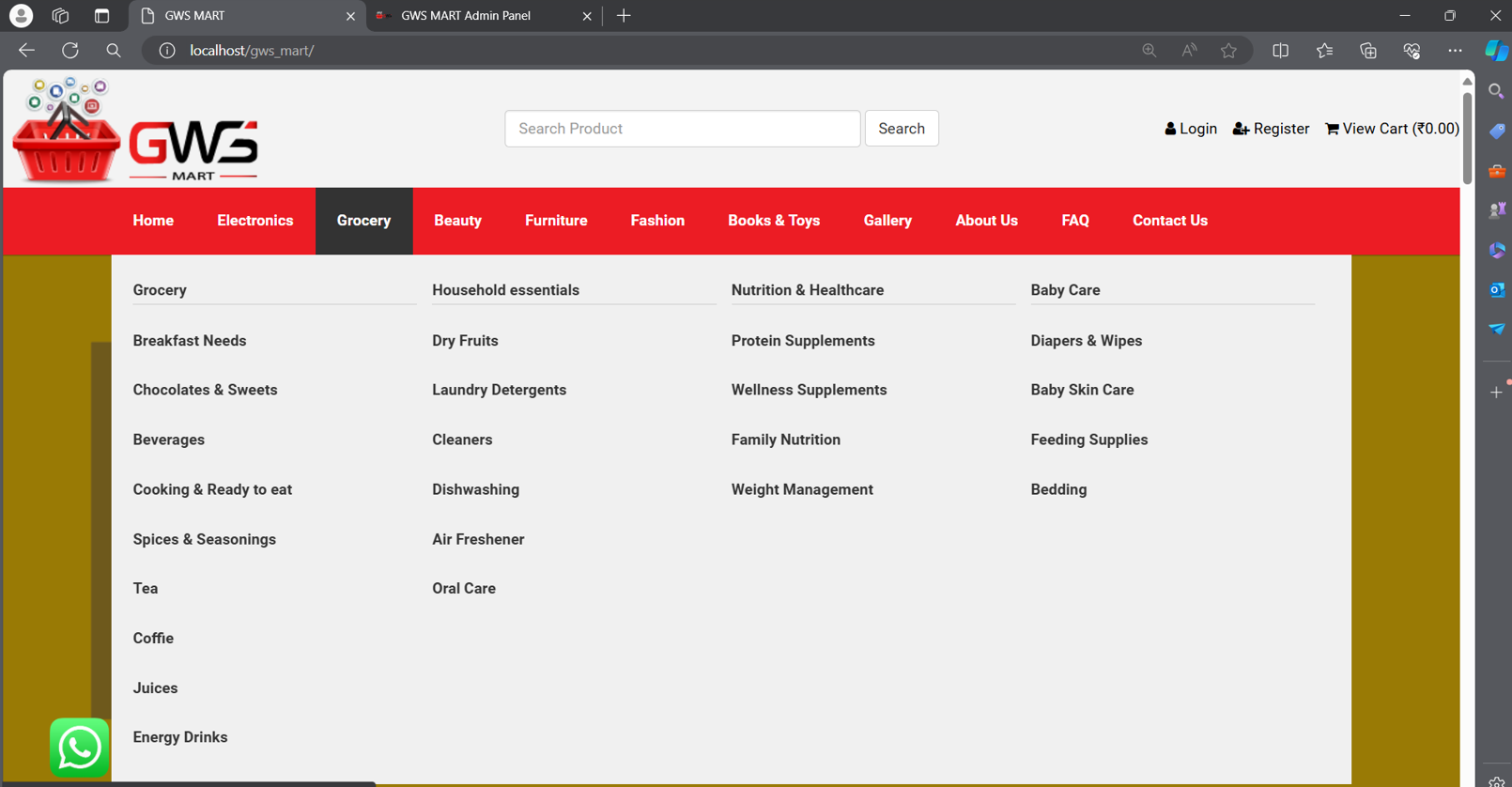Image resolution: width=1512 pixels, height=787 pixels.
Task: Click the WhatsApp chat icon
Action: [79, 748]
